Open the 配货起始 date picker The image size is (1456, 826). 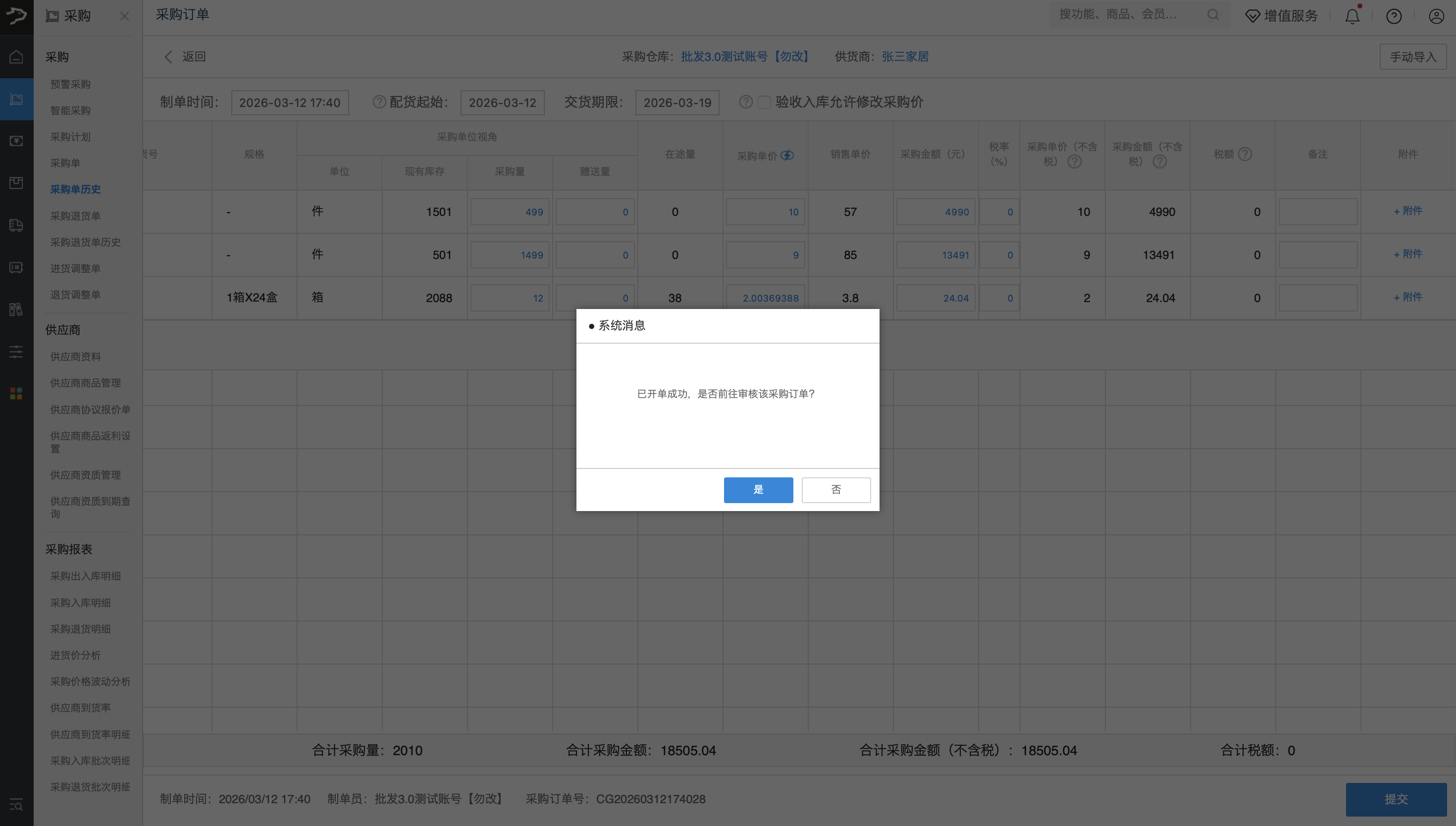tap(502, 103)
